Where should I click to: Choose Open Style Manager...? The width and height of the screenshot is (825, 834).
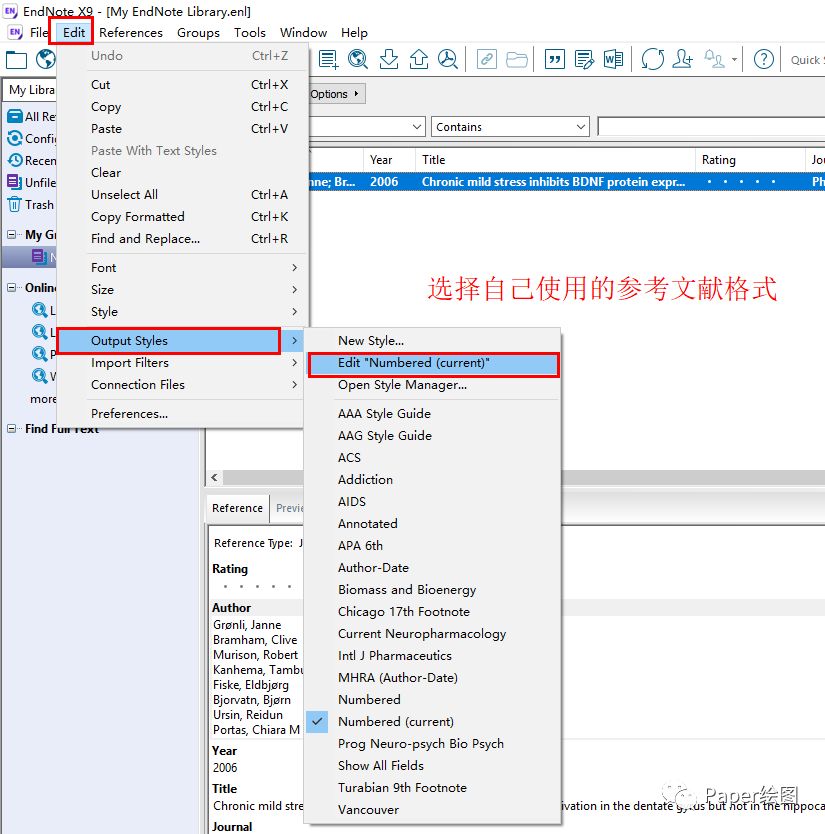coord(434,385)
